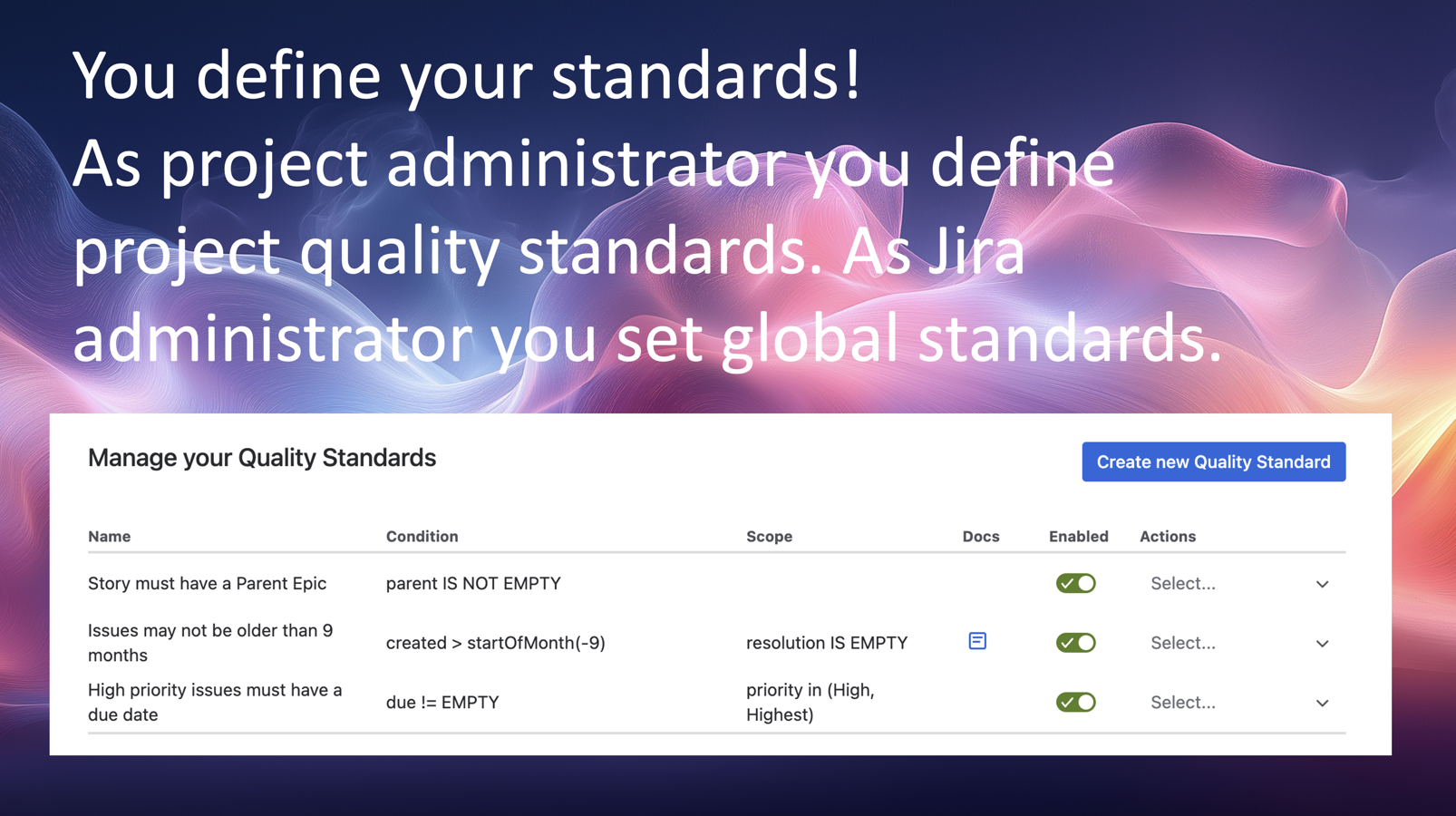Click the Condition column header
The width and height of the screenshot is (1456, 816).
(422, 536)
